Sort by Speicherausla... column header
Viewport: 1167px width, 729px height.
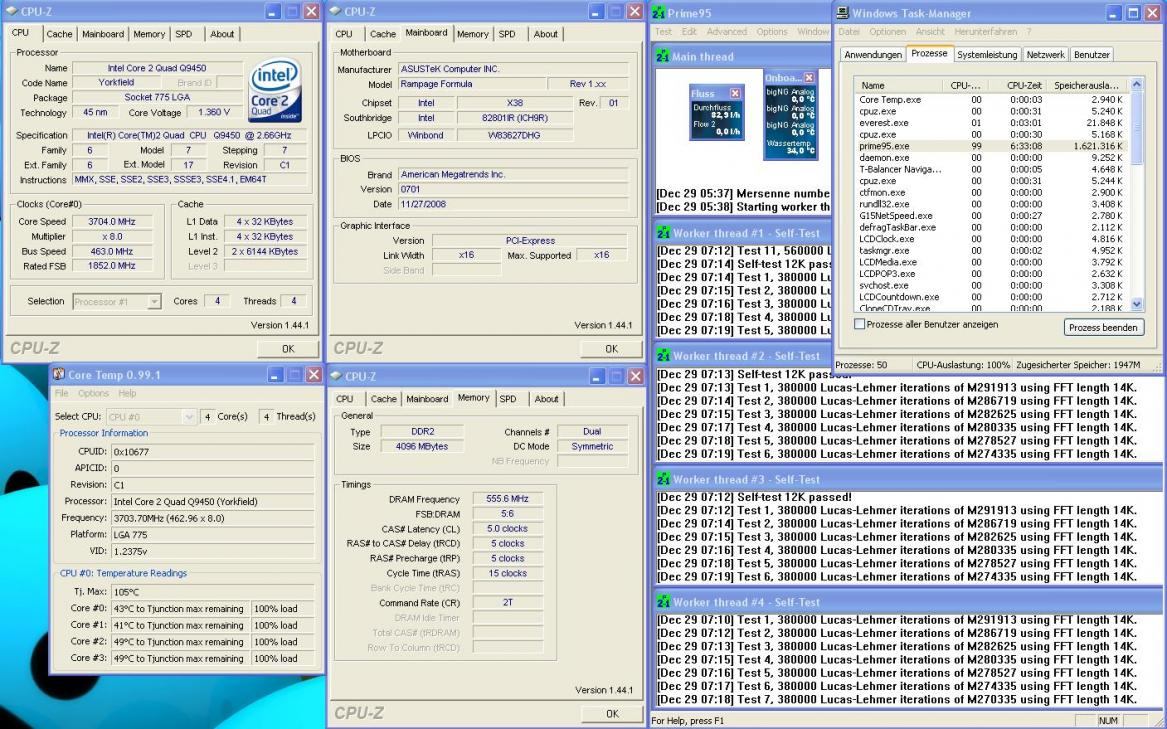tap(1087, 86)
